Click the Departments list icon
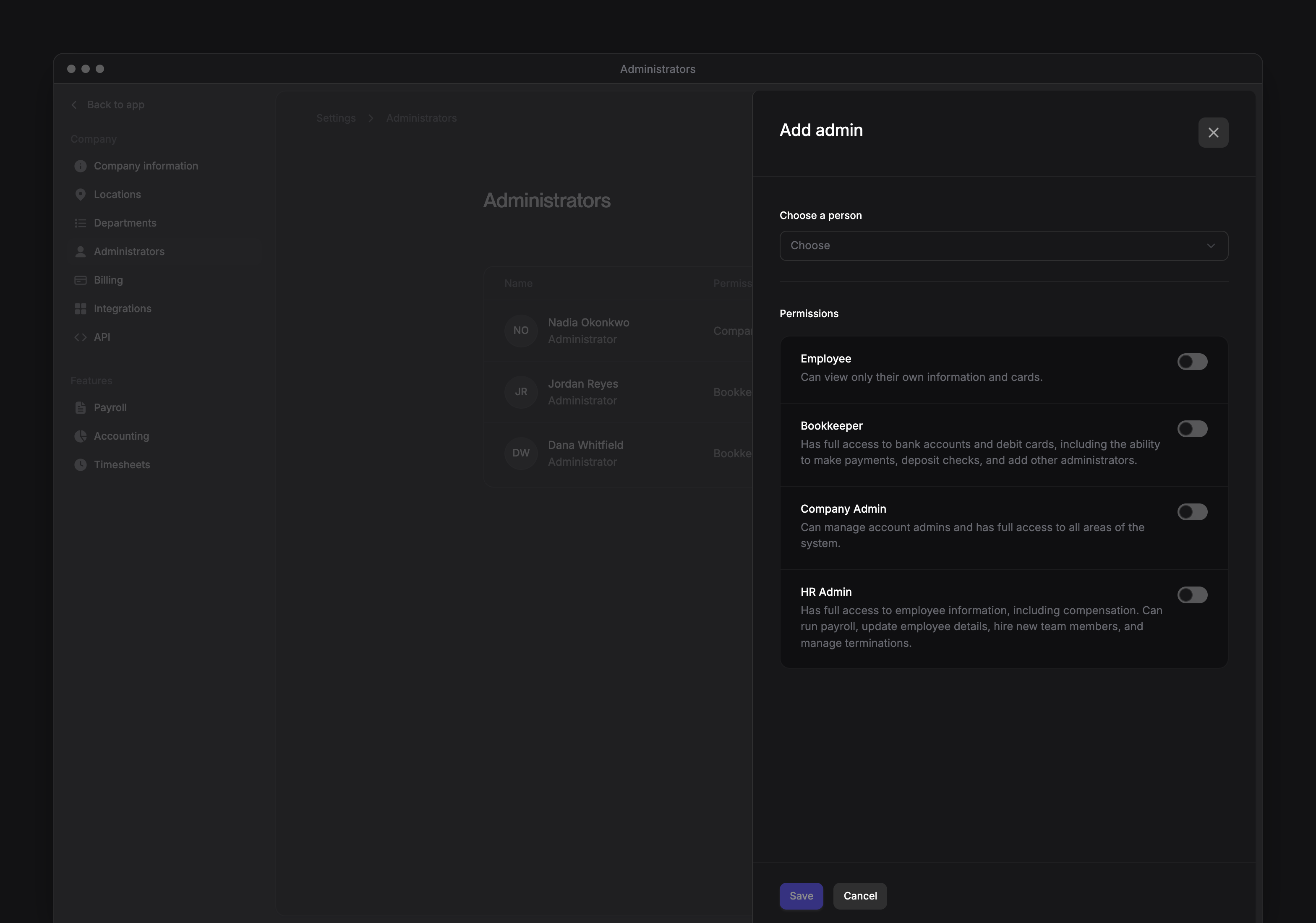The height and width of the screenshot is (923, 1316). 80,224
